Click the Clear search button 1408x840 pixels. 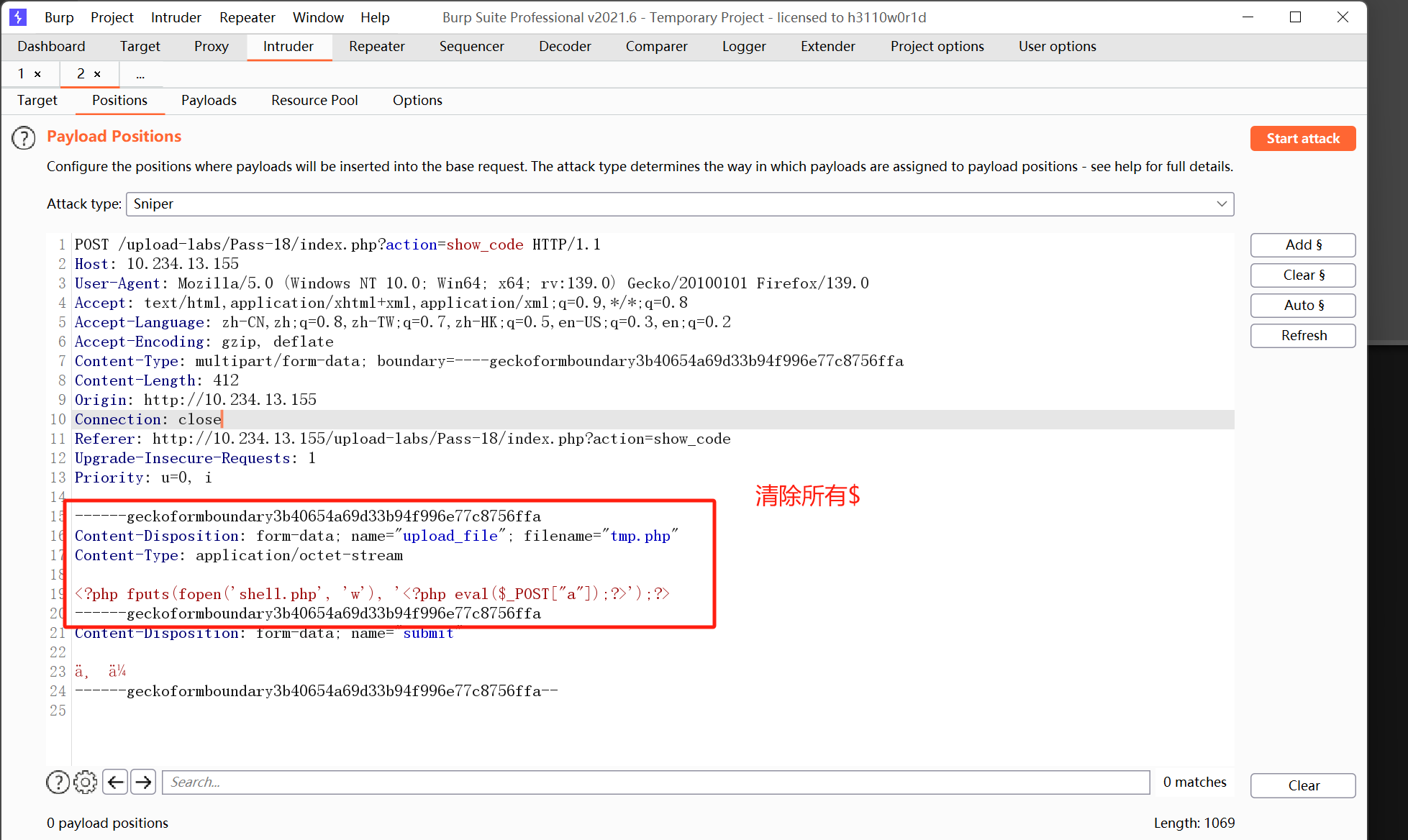(x=1303, y=785)
